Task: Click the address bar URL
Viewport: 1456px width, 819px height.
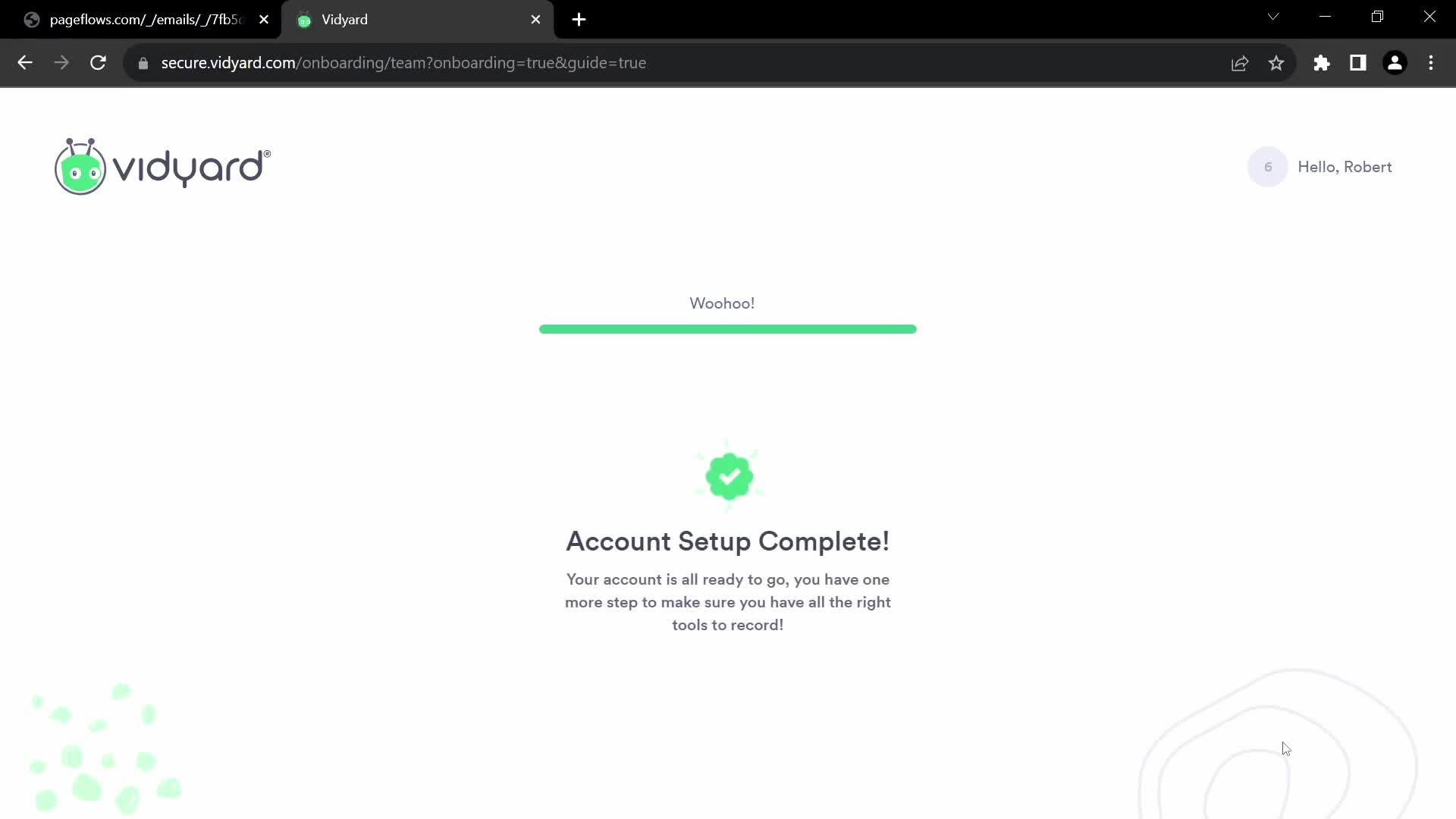Action: tap(403, 63)
